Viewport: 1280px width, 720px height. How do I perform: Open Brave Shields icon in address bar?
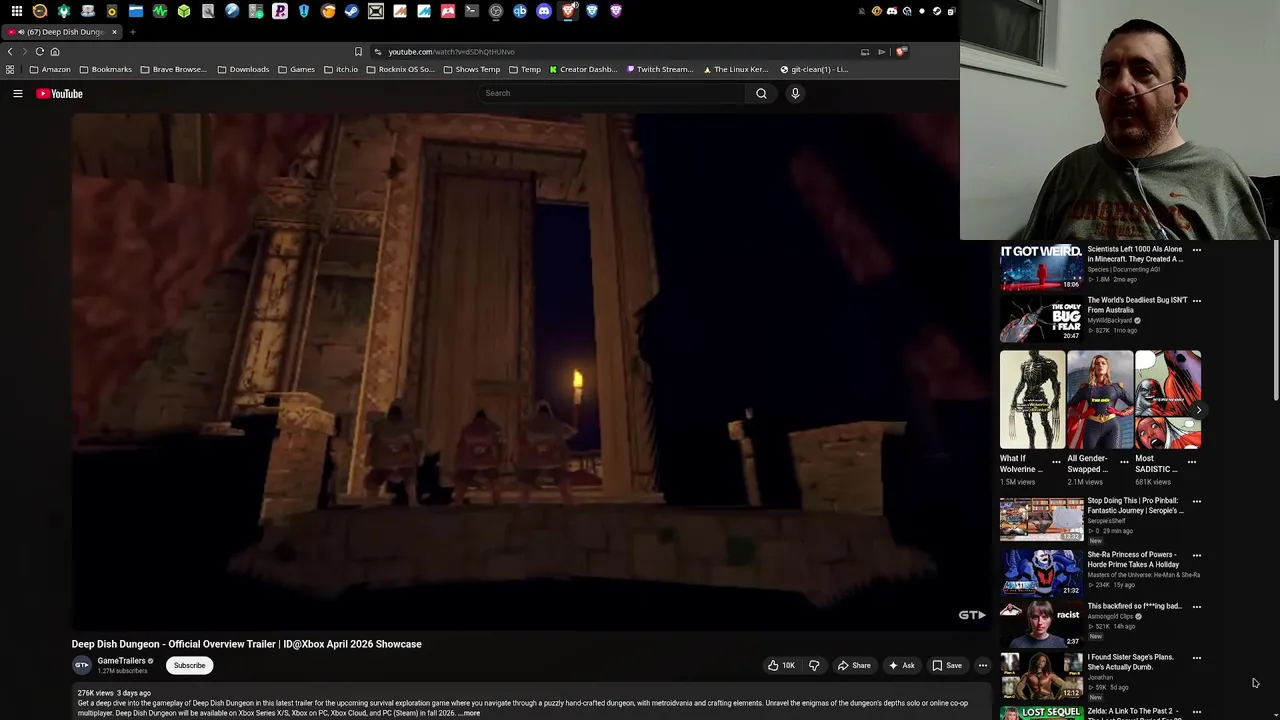(901, 51)
